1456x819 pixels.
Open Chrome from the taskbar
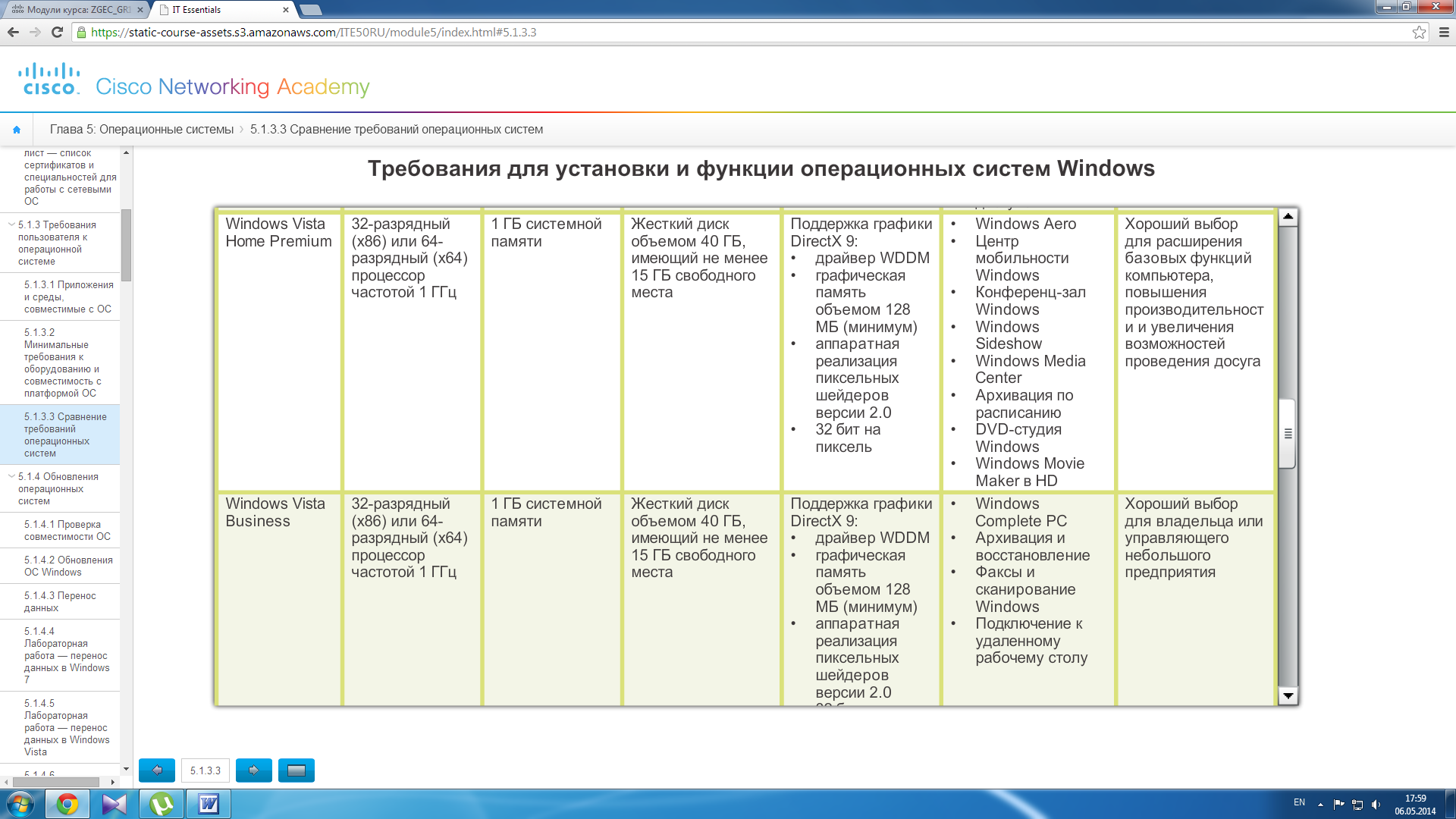point(67,804)
